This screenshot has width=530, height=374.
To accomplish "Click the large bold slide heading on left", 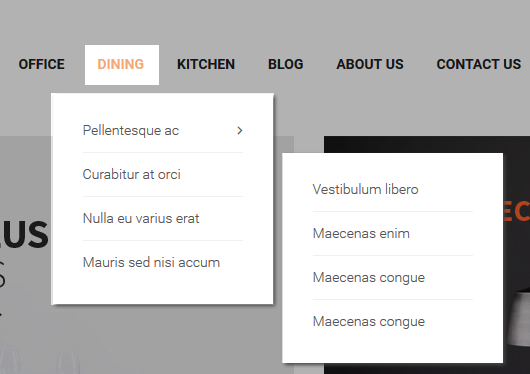I will tap(24, 235).
